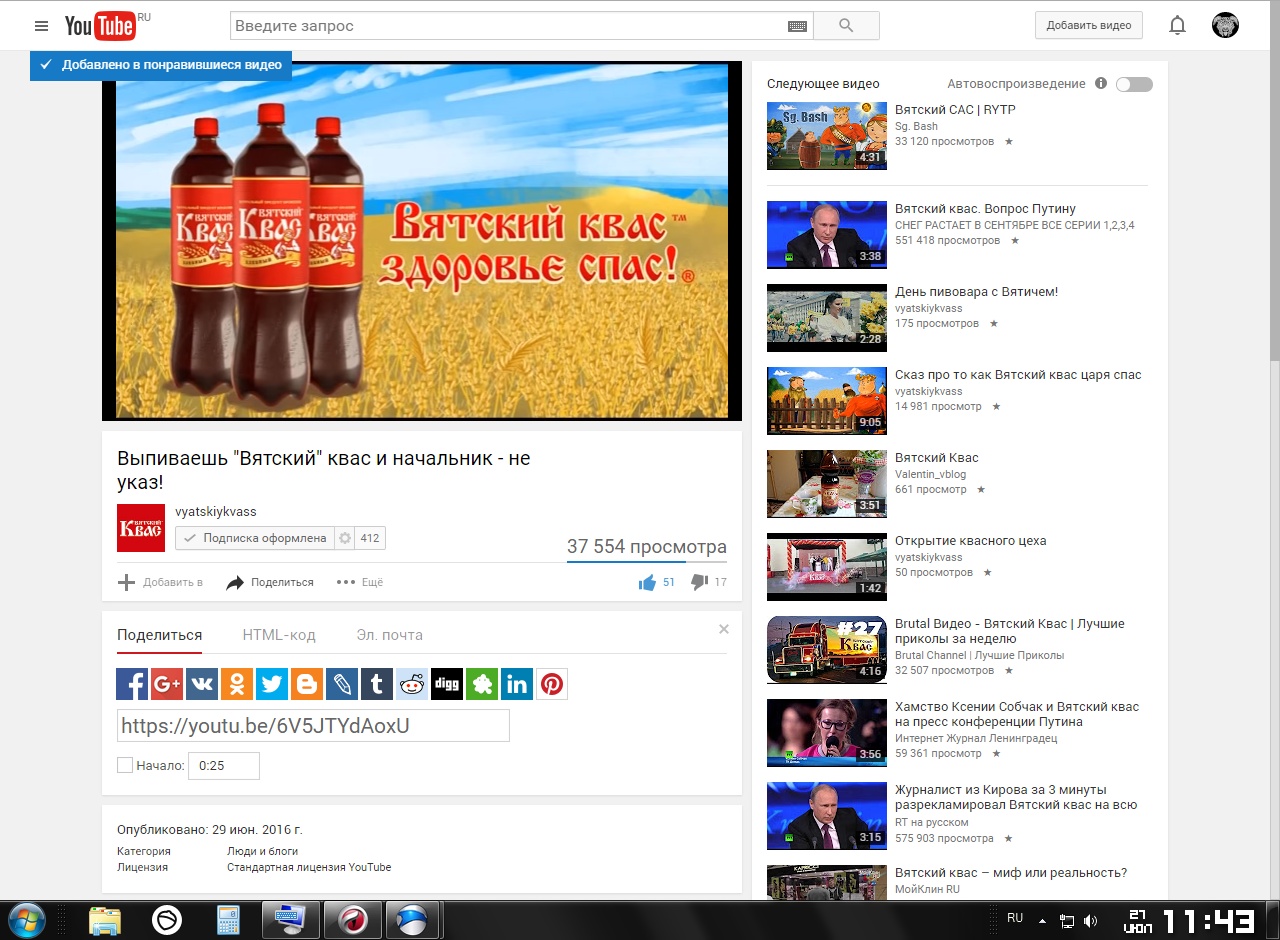This screenshot has width=1280, height=940.
Task: Share the video on VK
Action: (x=202, y=684)
